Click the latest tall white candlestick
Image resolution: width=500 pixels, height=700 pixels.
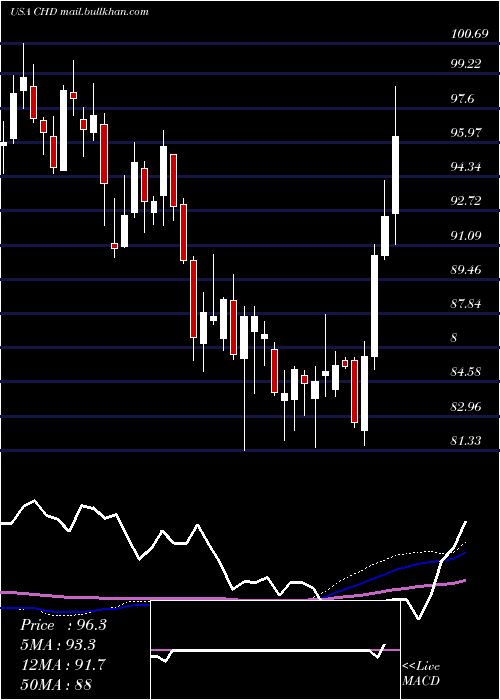396,175
